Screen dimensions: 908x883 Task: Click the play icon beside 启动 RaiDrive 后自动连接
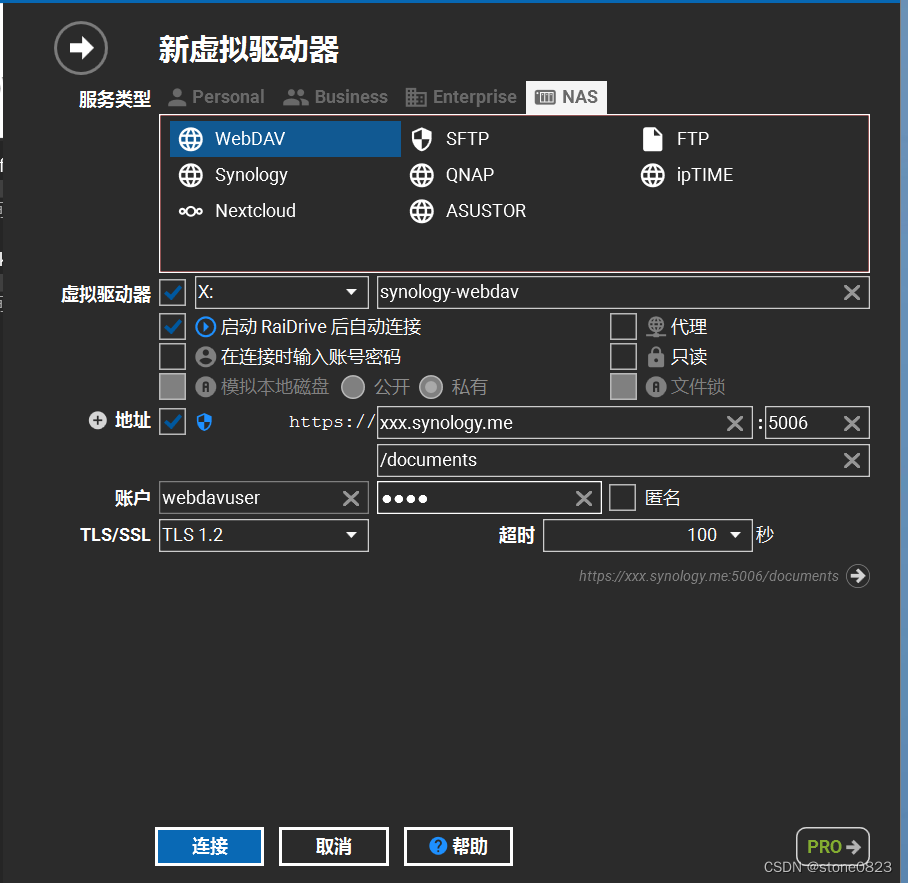pyautogui.click(x=206, y=327)
